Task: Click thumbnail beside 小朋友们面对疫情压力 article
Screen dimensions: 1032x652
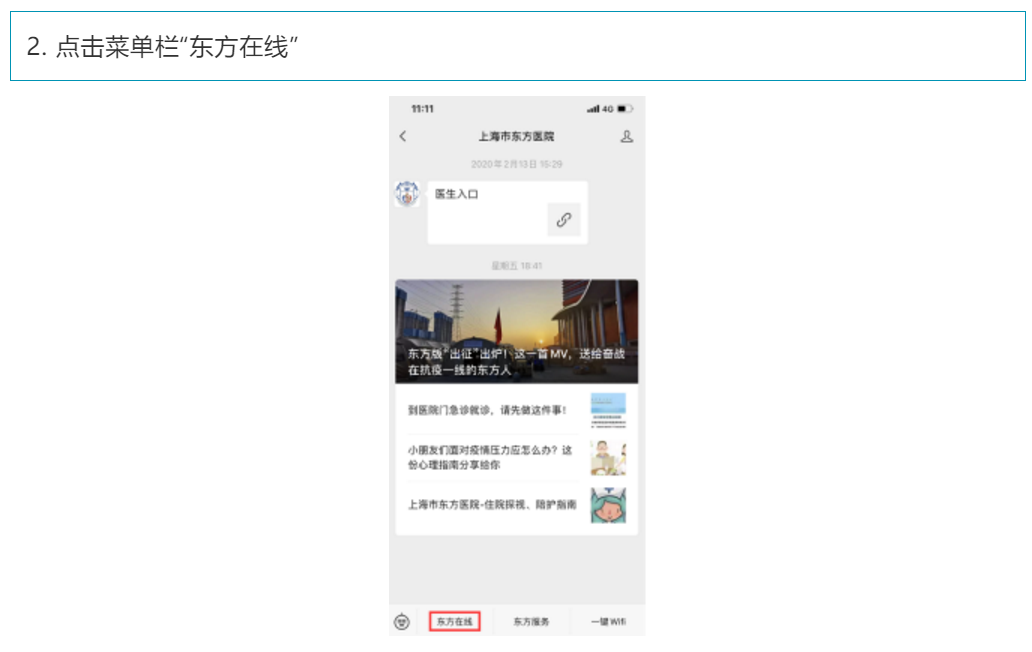Action: point(608,458)
